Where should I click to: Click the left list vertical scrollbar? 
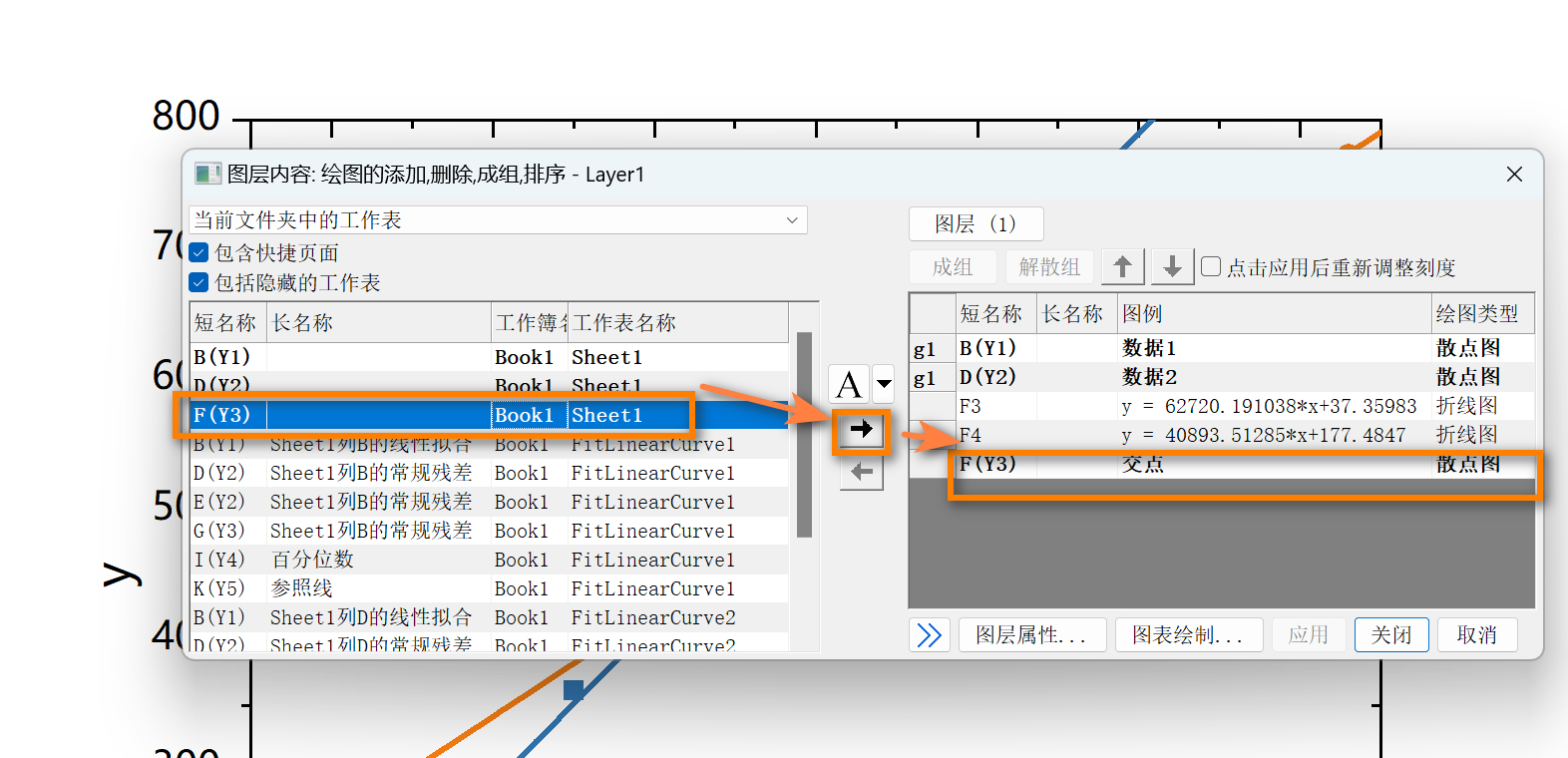click(x=804, y=435)
